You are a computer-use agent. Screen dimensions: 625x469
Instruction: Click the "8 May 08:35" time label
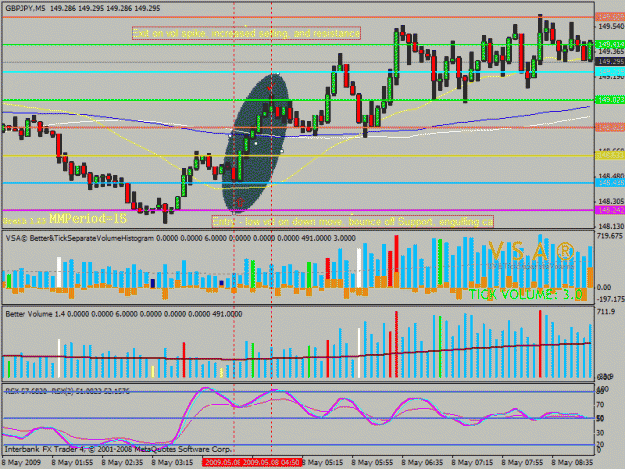click(572, 463)
